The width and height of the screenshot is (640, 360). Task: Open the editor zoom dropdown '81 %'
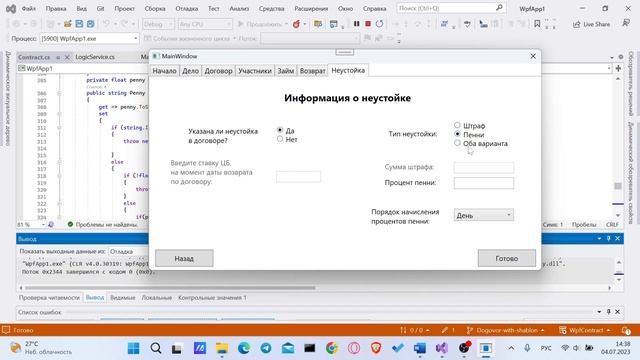click(31, 224)
